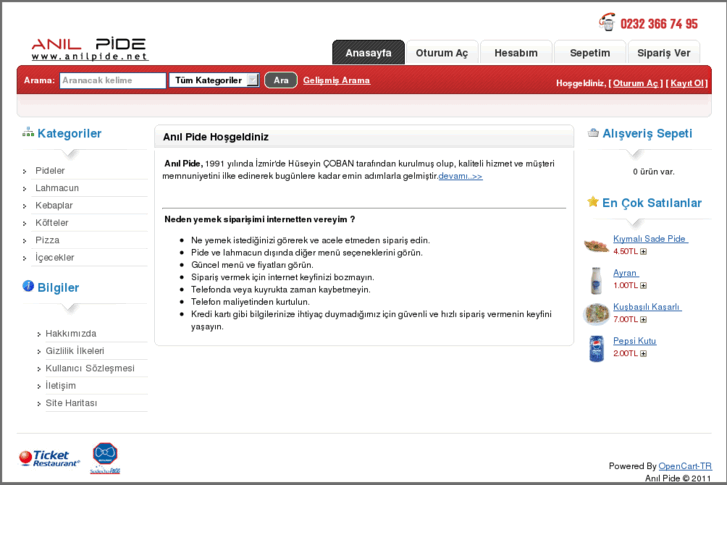The width and height of the screenshot is (727, 545).
Task: Select the İçecekler category
Action: (x=55, y=257)
